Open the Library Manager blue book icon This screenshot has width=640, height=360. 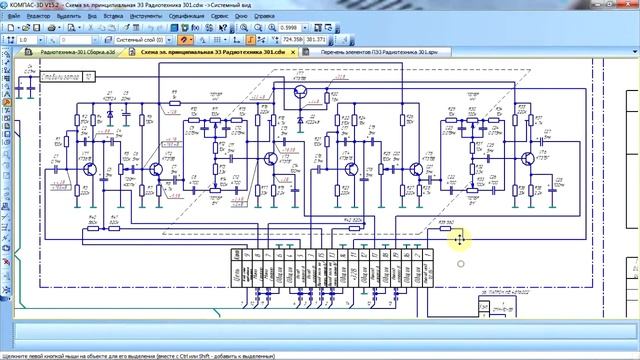tap(174, 28)
